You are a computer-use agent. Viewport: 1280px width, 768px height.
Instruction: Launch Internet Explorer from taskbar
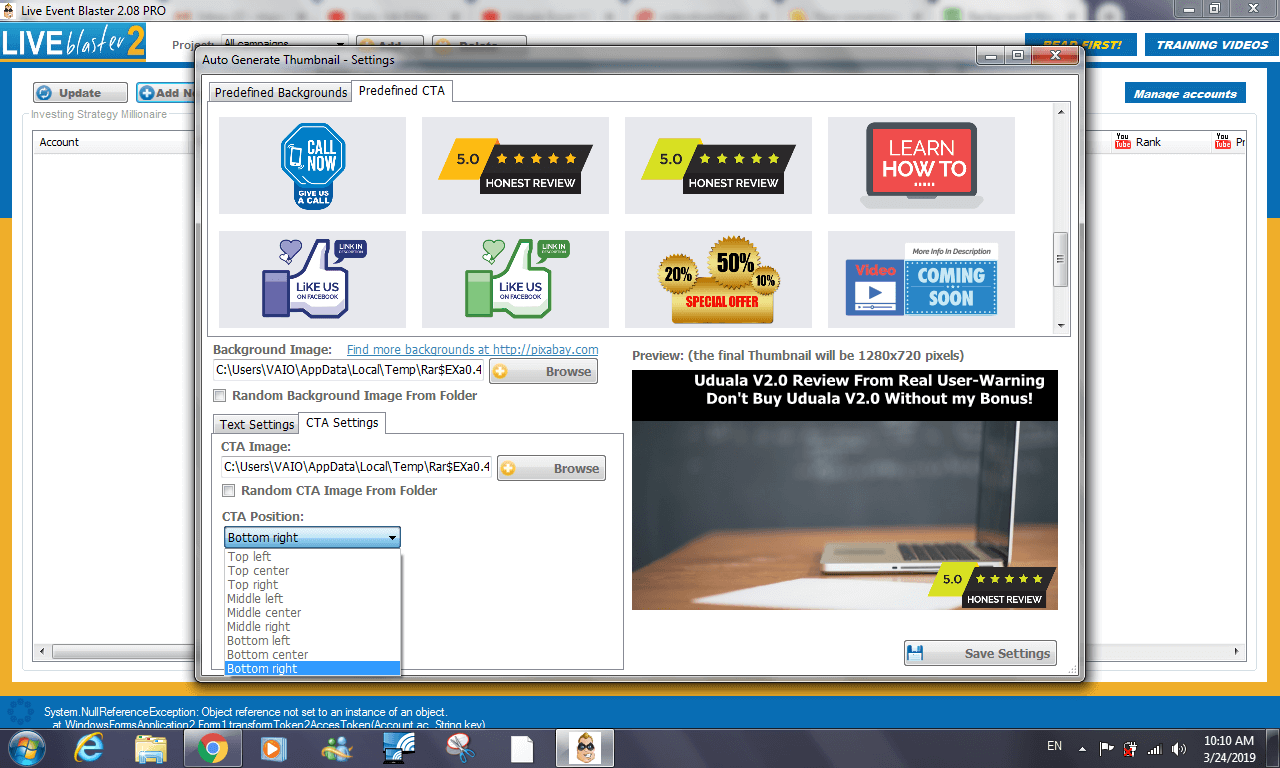tap(89, 748)
